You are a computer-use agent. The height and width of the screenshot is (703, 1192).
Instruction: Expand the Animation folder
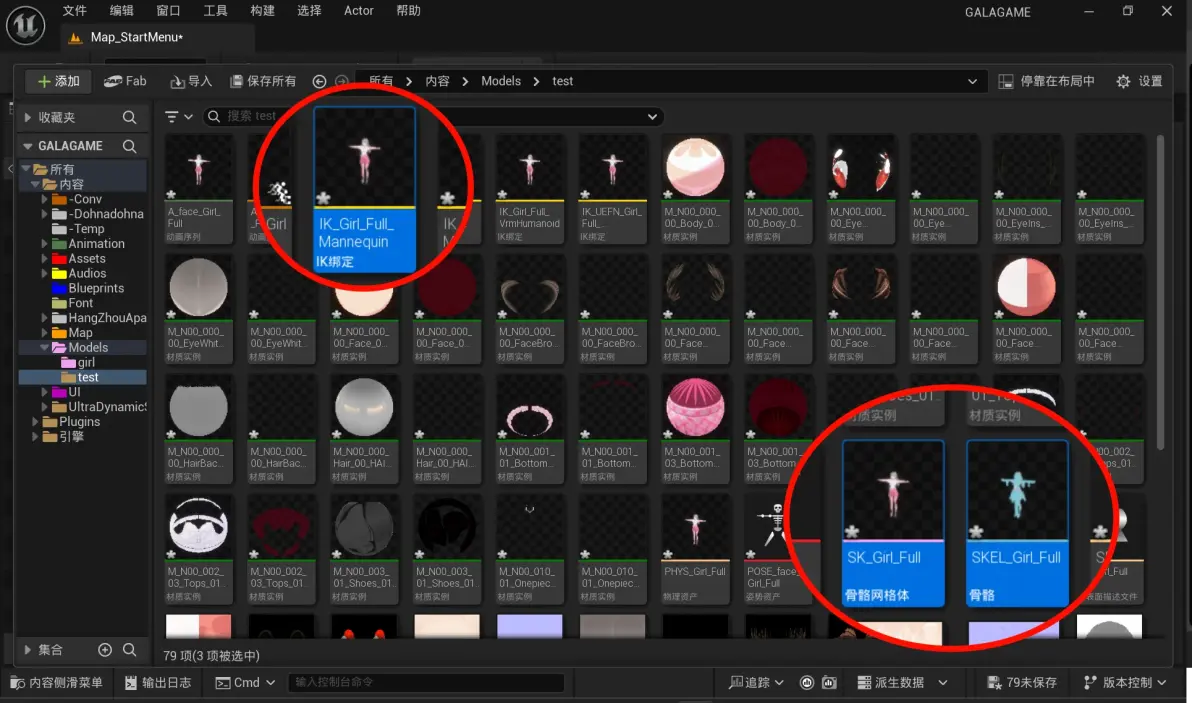44,244
